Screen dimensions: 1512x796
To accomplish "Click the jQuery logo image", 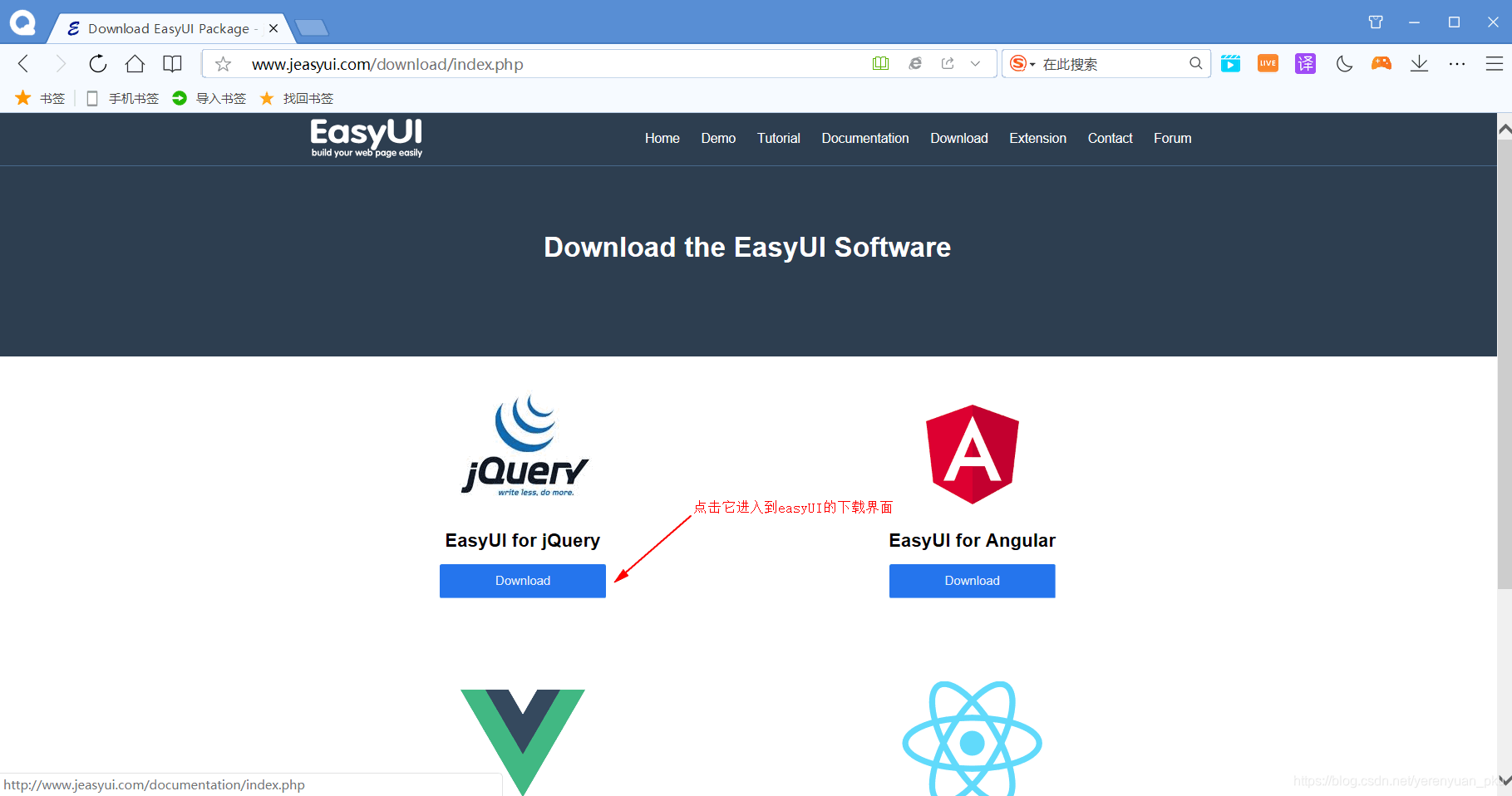I will [x=525, y=445].
